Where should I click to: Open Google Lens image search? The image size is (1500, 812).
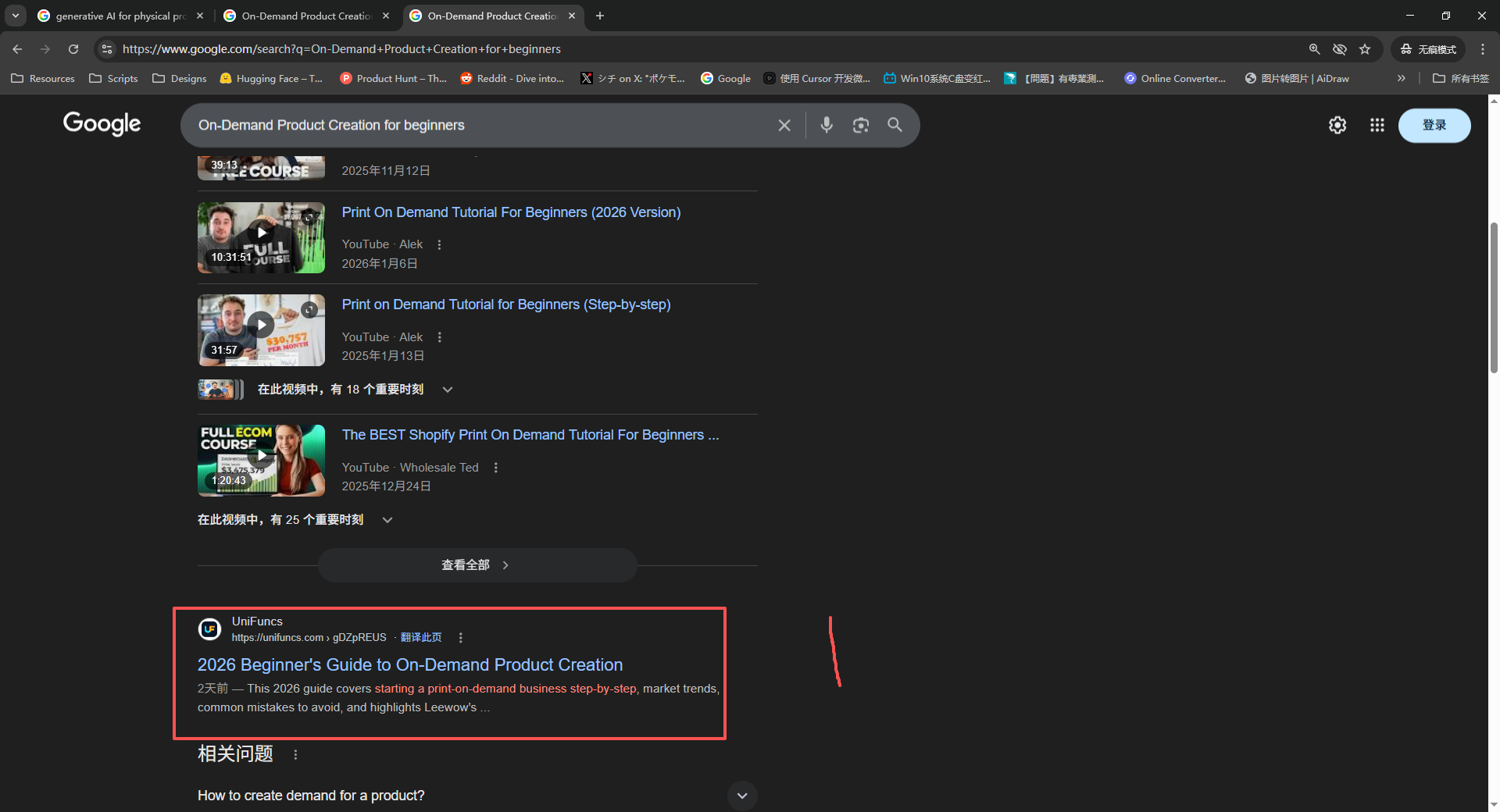pos(860,125)
